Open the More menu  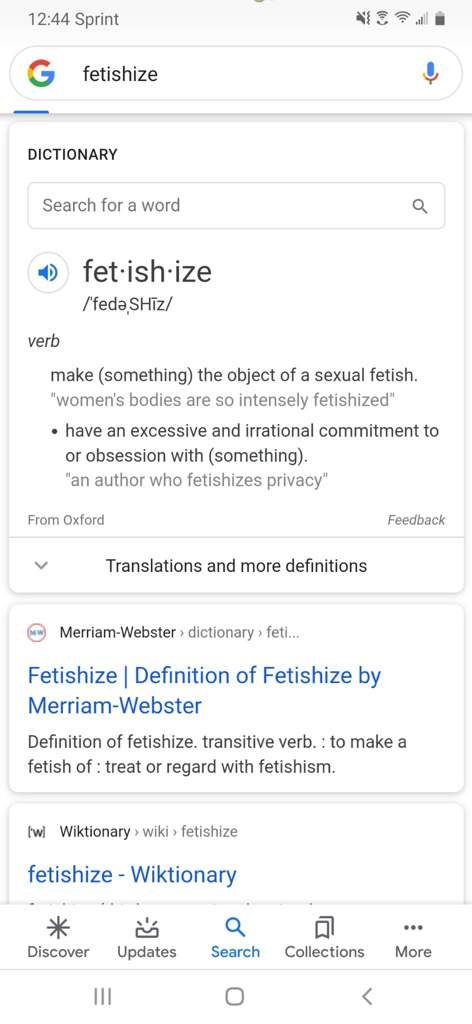click(x=413, y=938)
